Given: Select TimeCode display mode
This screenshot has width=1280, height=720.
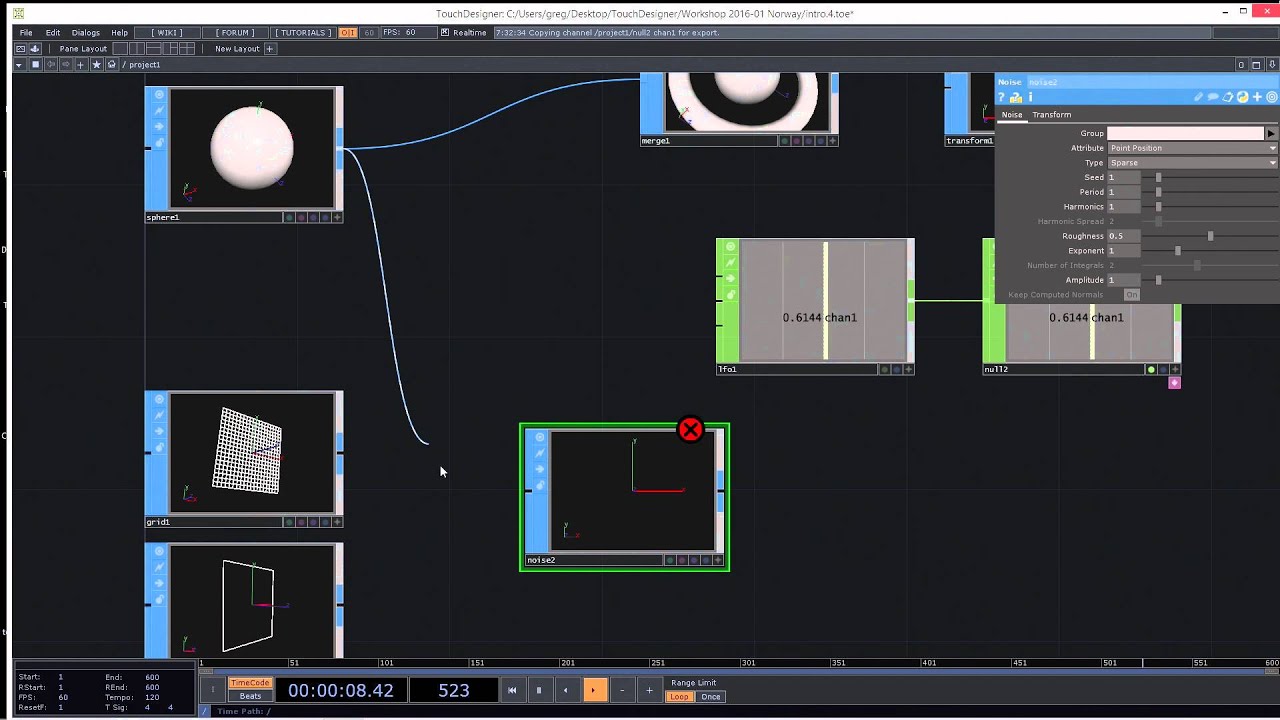Looking at the screenshot, I should [250, 683].
